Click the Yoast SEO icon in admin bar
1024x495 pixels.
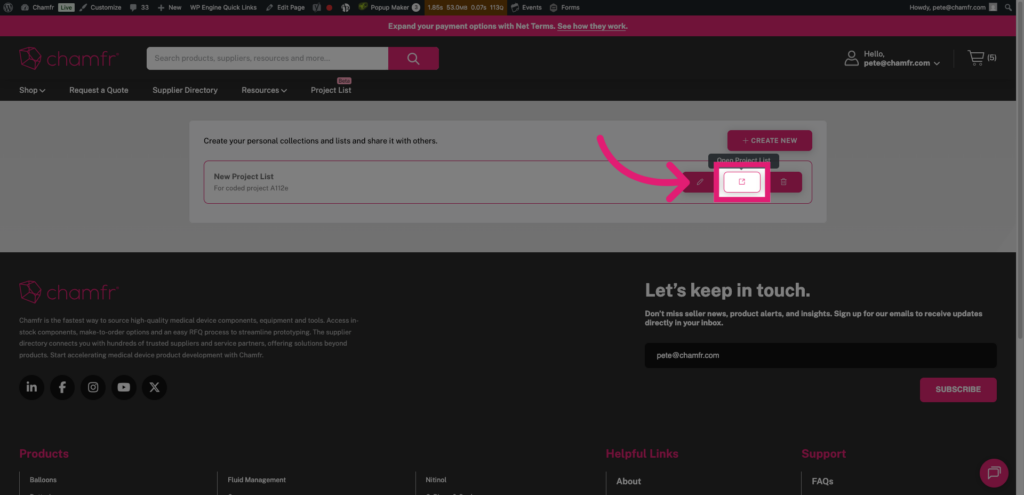click(316, 7)
